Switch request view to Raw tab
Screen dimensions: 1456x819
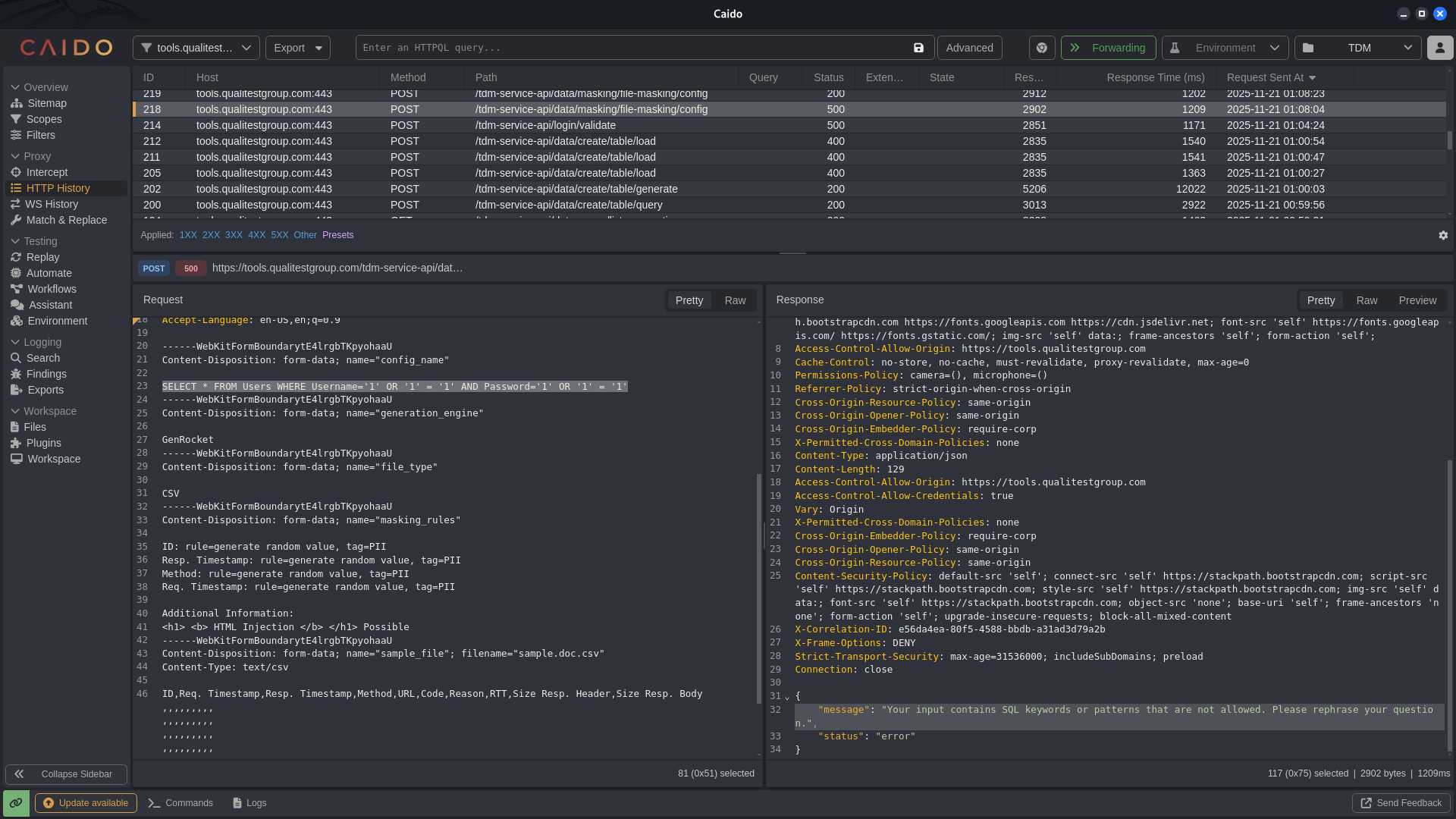point(735,300)
